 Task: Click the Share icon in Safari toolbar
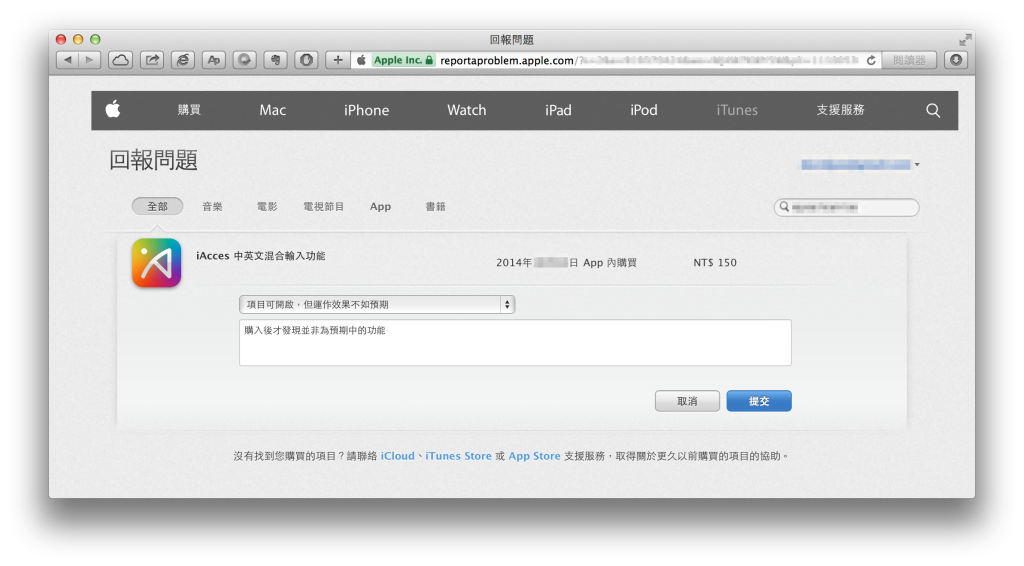pyautogui.click(x=152, y=60)
